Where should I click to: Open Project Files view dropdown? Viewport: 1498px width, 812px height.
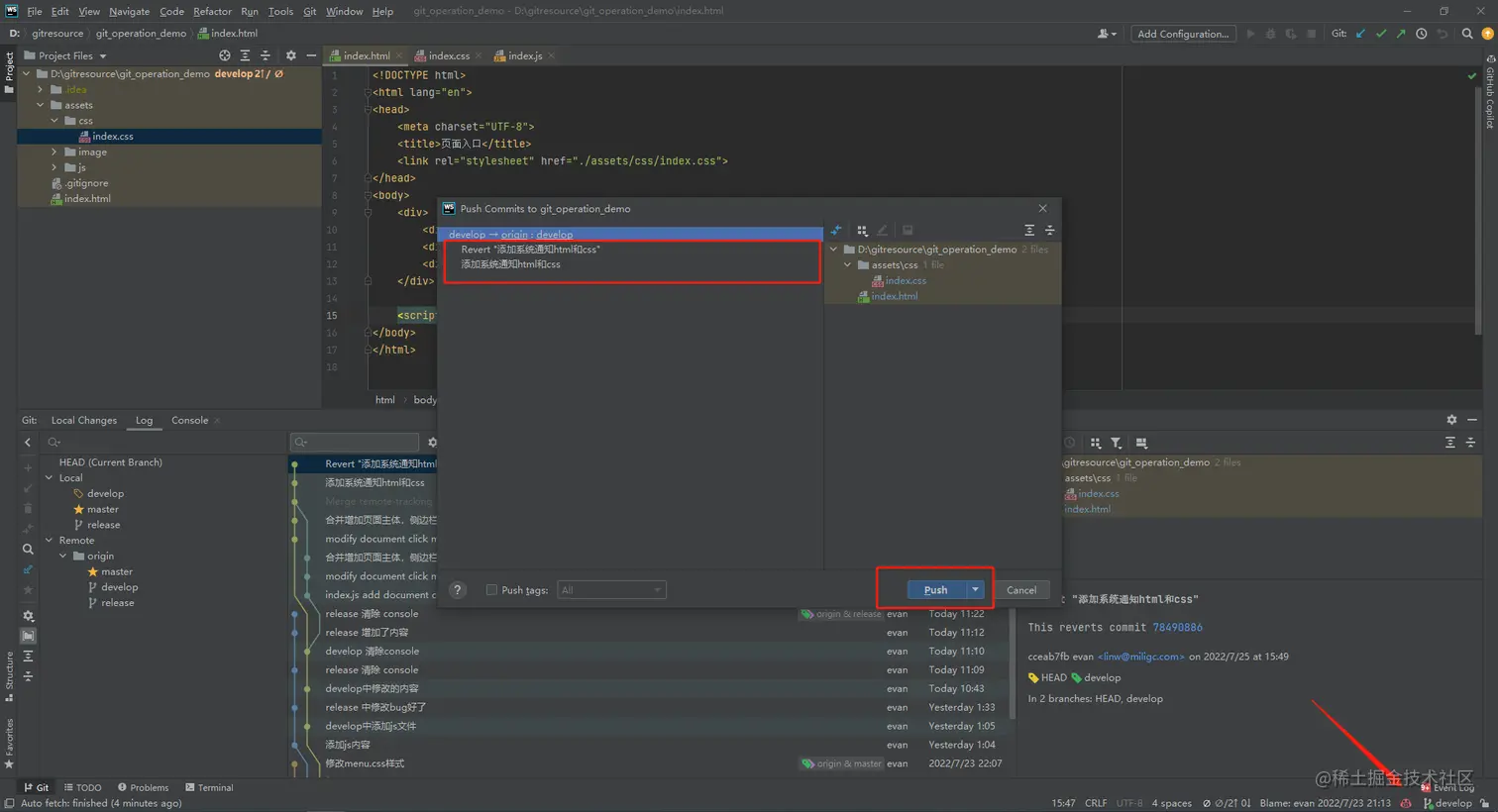pyautogui.click(x=66, y=55)
